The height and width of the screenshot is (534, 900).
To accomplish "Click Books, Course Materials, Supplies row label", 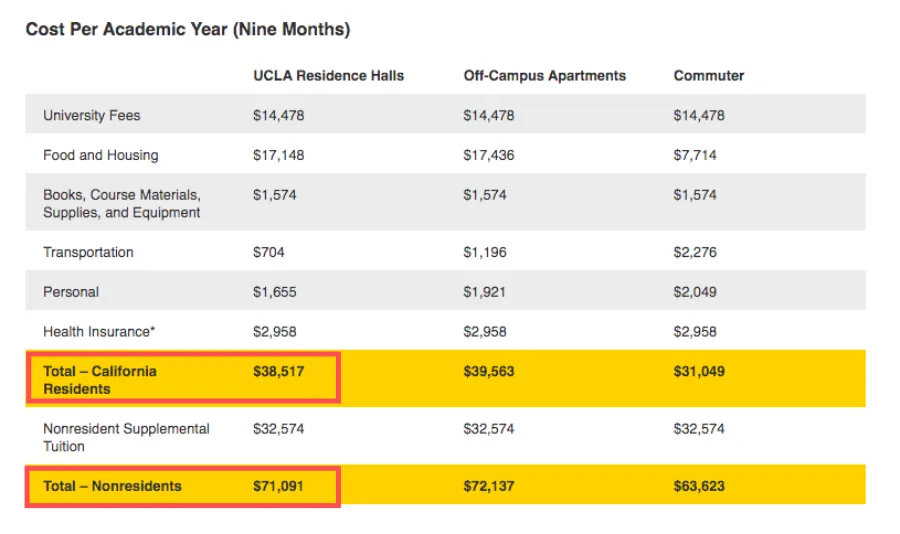I will click(121, 203).
